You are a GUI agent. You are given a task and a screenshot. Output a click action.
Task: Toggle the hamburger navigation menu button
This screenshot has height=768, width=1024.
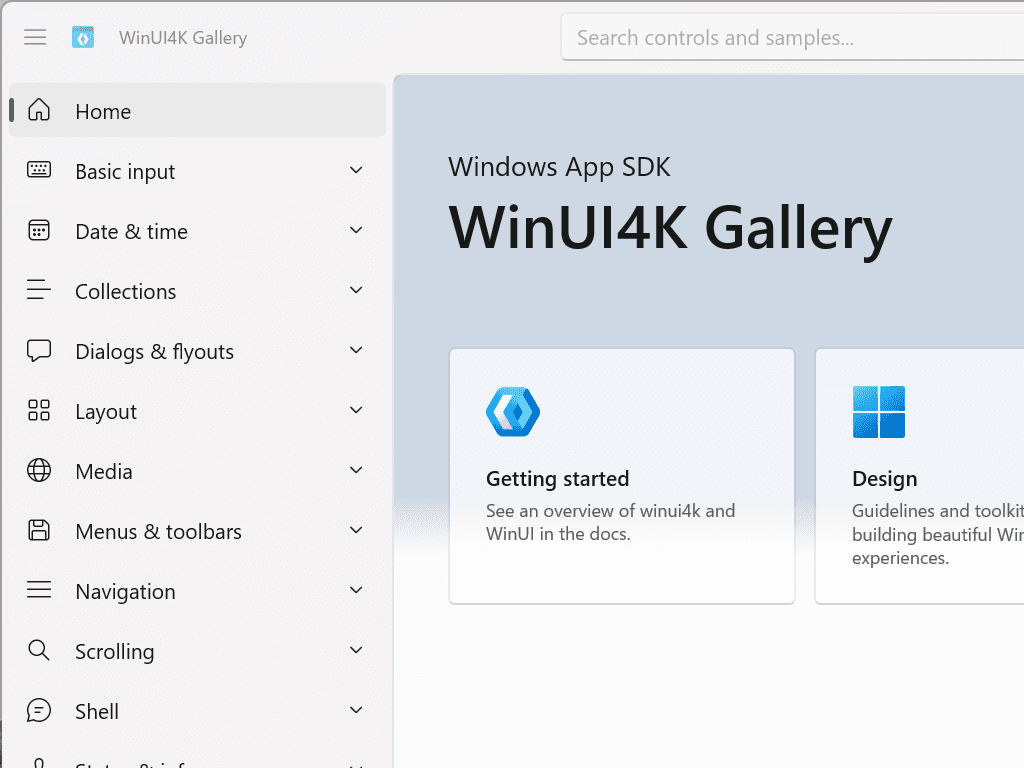[35, 37]
